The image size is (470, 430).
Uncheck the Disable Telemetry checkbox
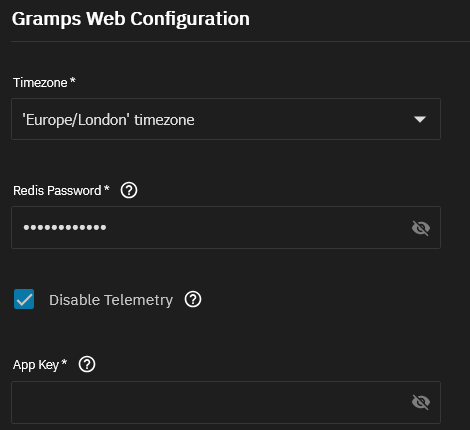24,299
